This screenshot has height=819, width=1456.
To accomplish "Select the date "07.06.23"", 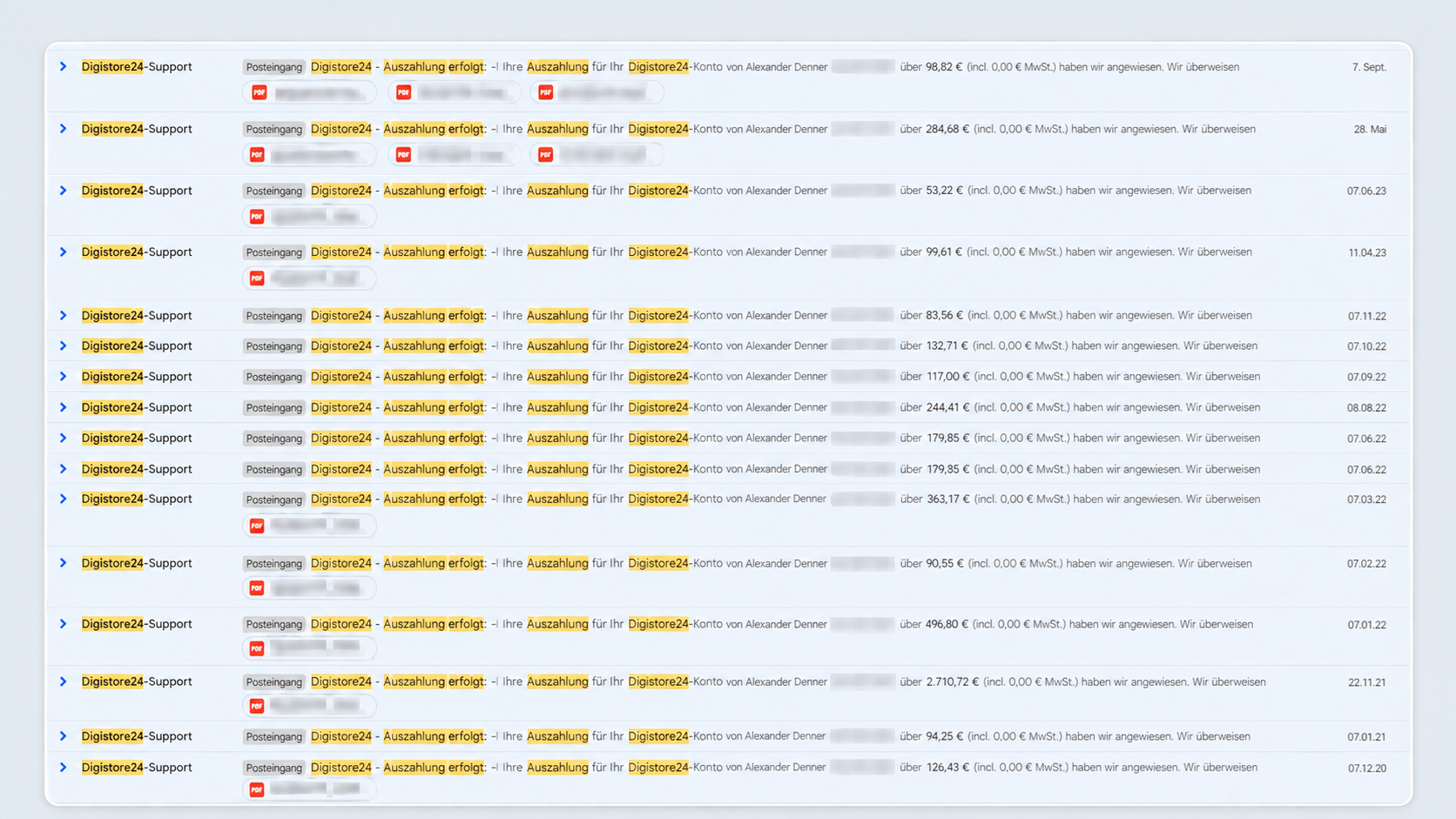I will tap(1366, 191).
